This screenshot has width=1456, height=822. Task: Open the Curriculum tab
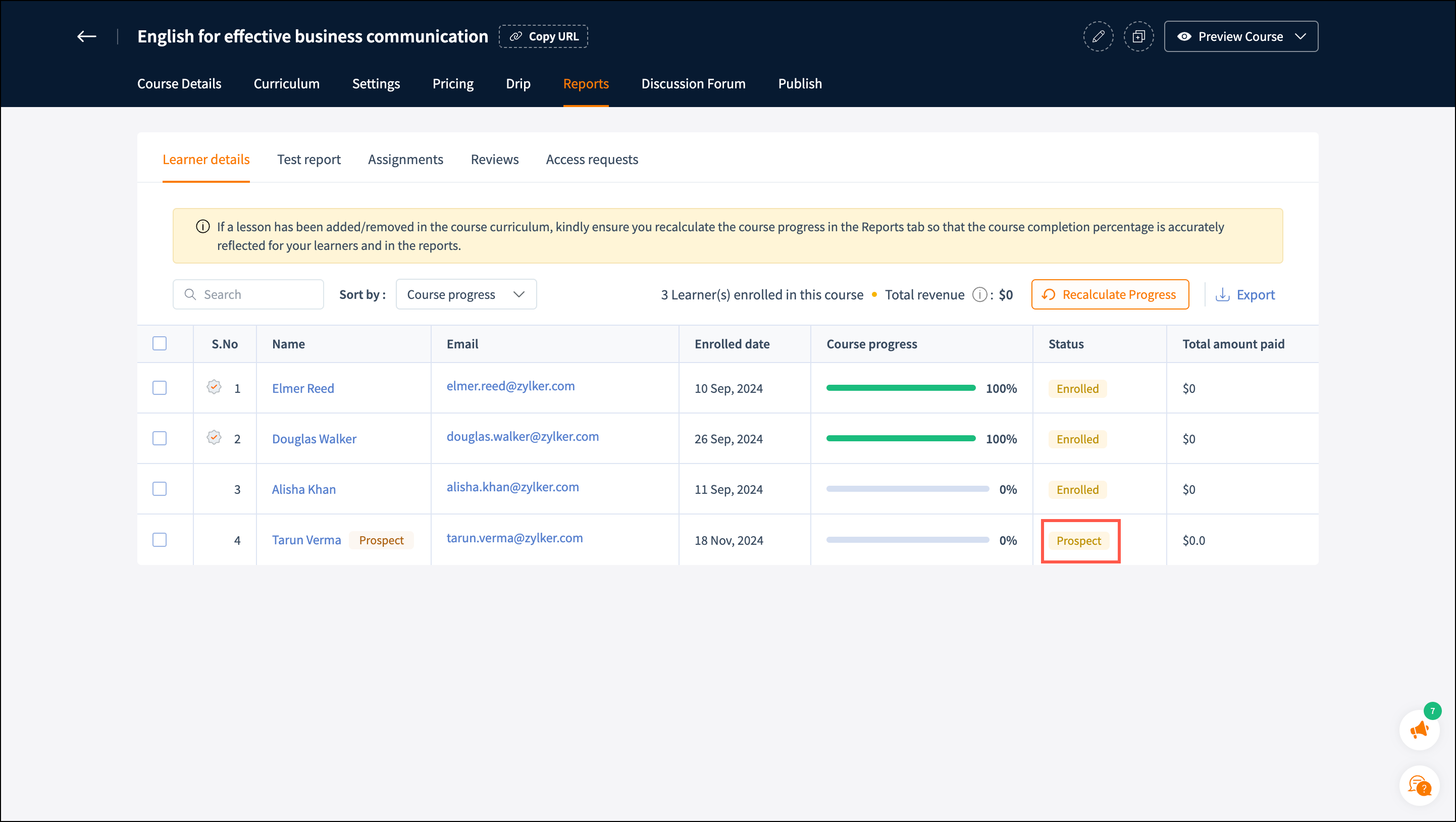pos(287,84)
